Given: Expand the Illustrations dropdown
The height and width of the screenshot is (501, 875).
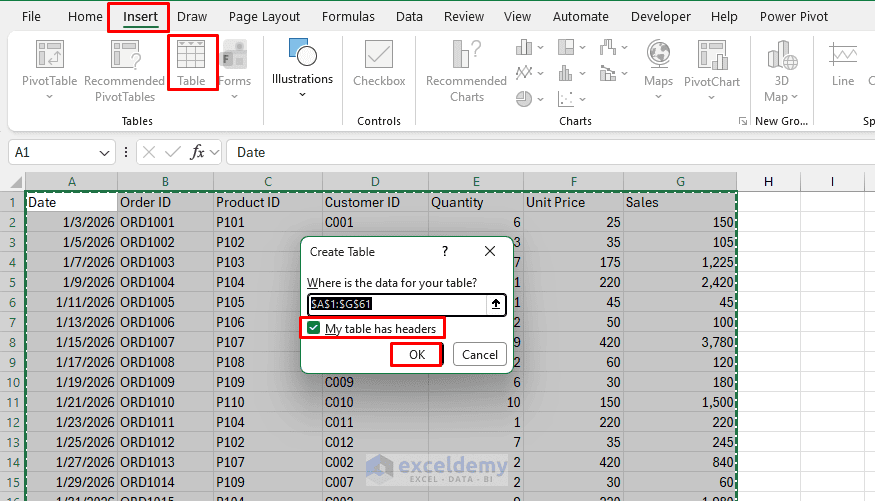Looking at the screenshot, I should [x=302, y=95].
